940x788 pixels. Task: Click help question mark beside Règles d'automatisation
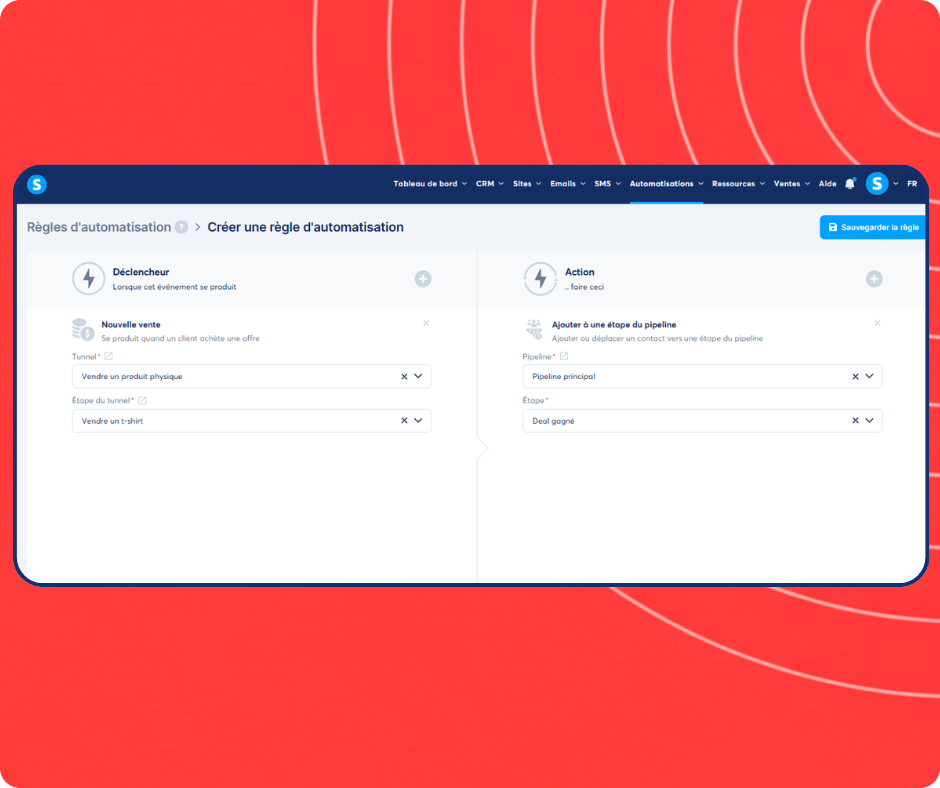coord(181,227)
